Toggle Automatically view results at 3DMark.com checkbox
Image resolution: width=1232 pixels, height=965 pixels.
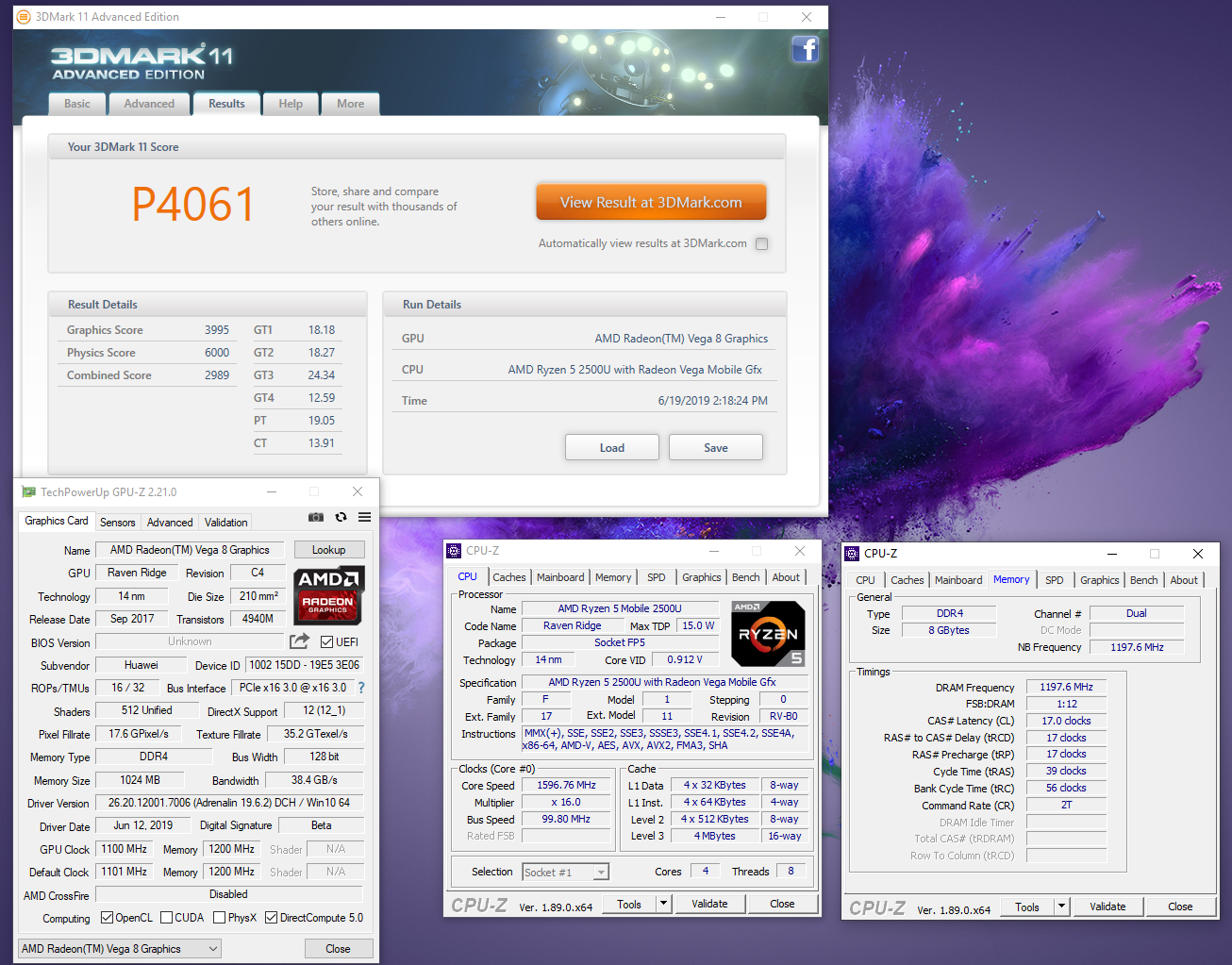[761, 243]
